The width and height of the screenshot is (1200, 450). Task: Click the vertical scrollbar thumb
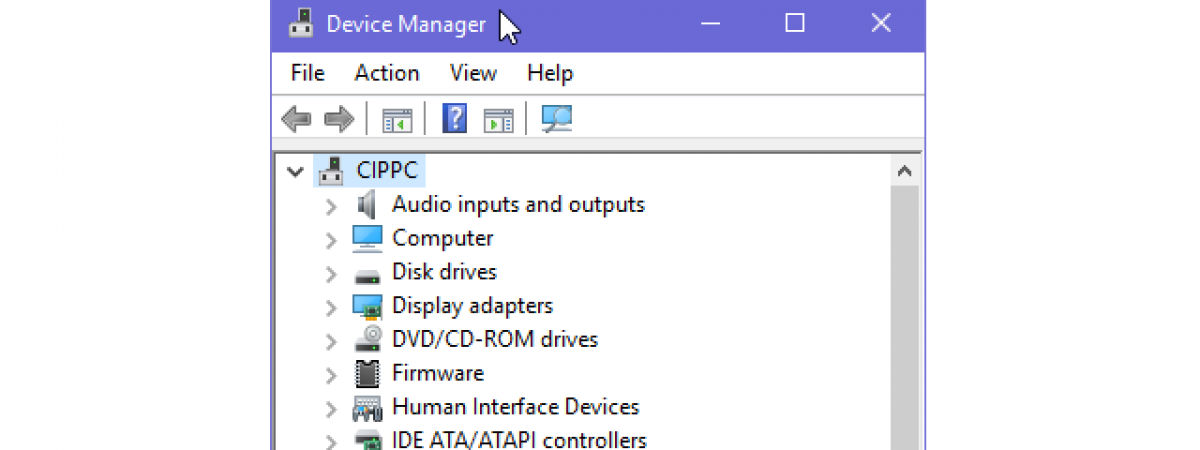pyautogui.click(x=905, y=318)
